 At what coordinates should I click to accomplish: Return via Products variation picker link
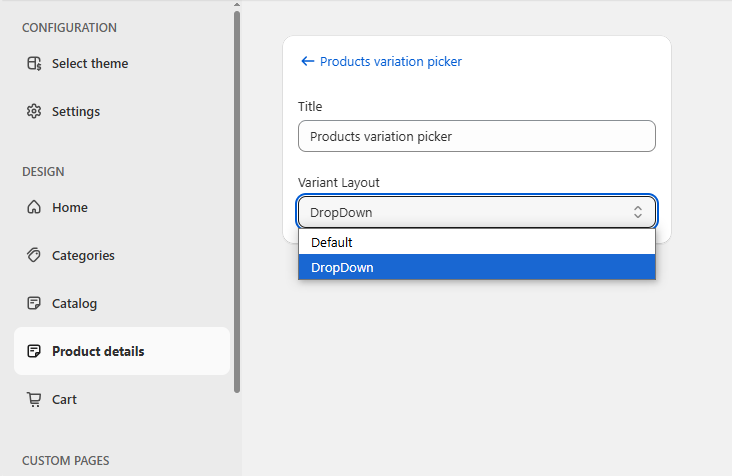[391, 61]
